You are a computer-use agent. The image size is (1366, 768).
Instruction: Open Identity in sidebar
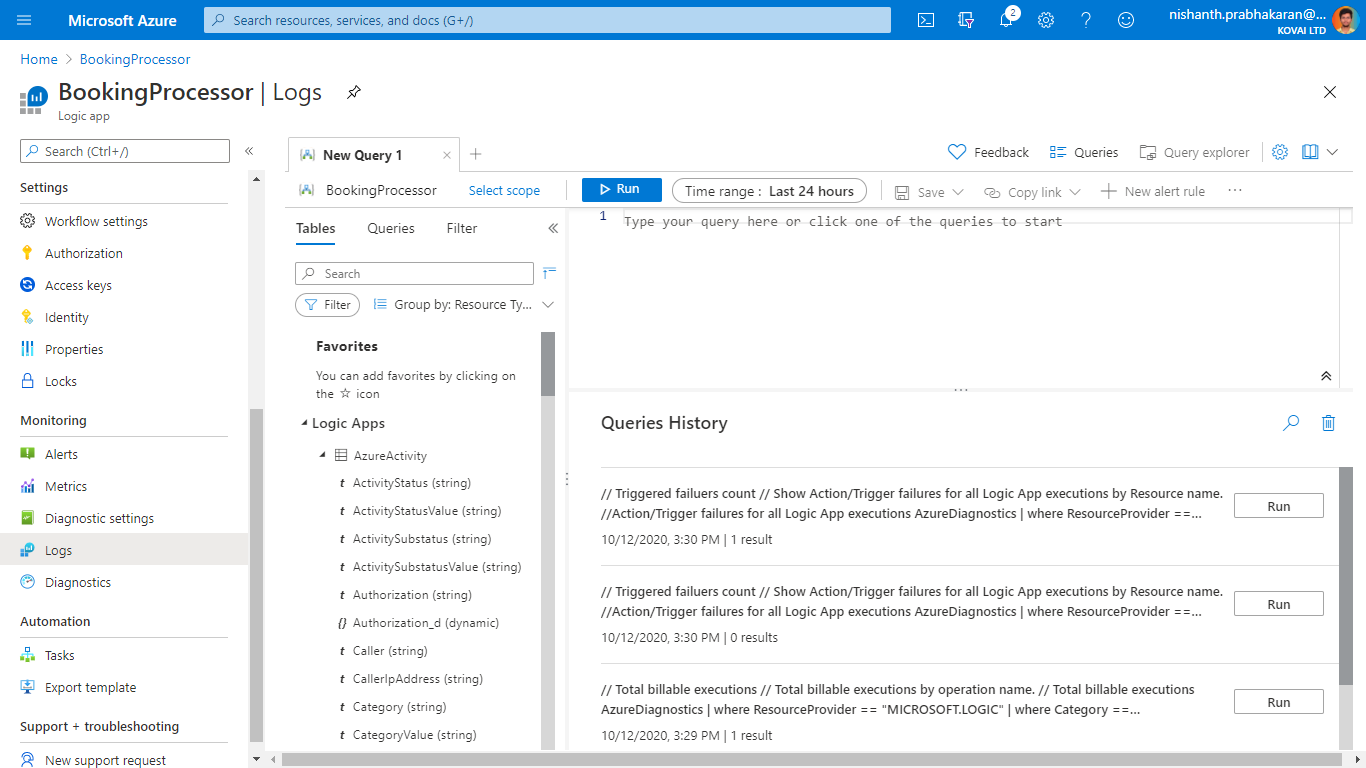click(x=67, y=317)
